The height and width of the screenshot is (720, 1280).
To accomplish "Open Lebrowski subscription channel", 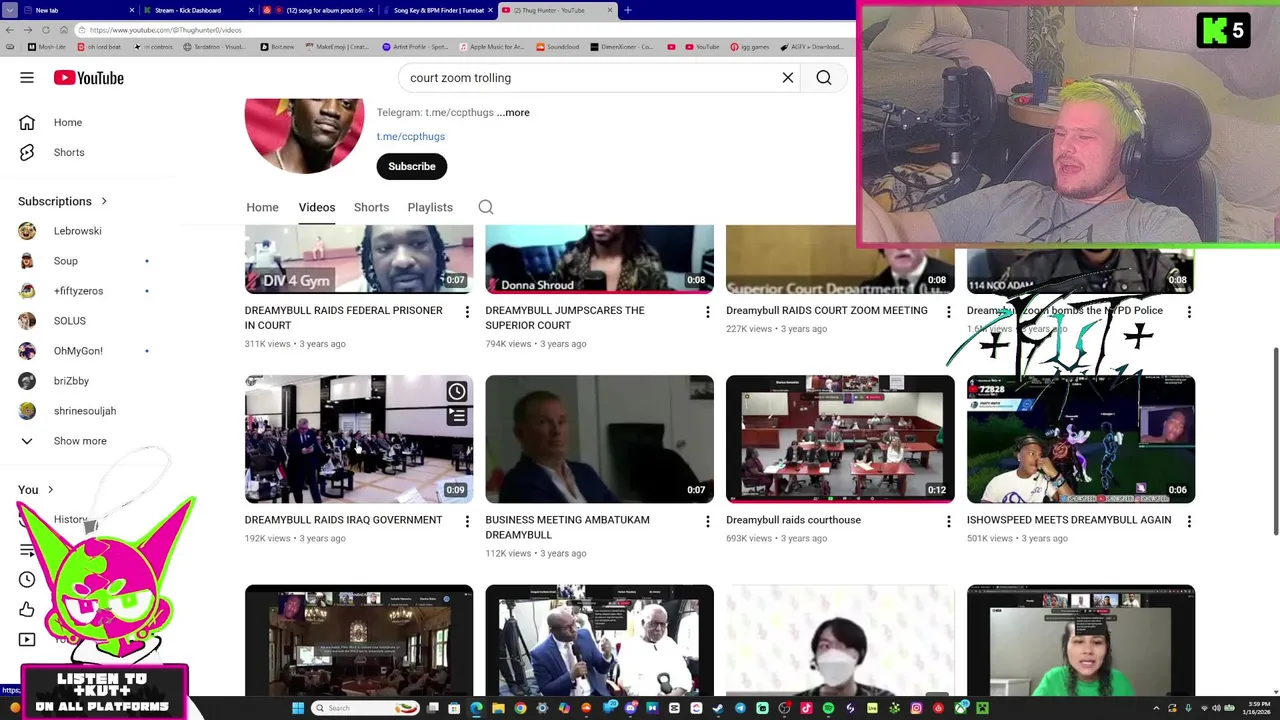I will click(x=77, y=231).
